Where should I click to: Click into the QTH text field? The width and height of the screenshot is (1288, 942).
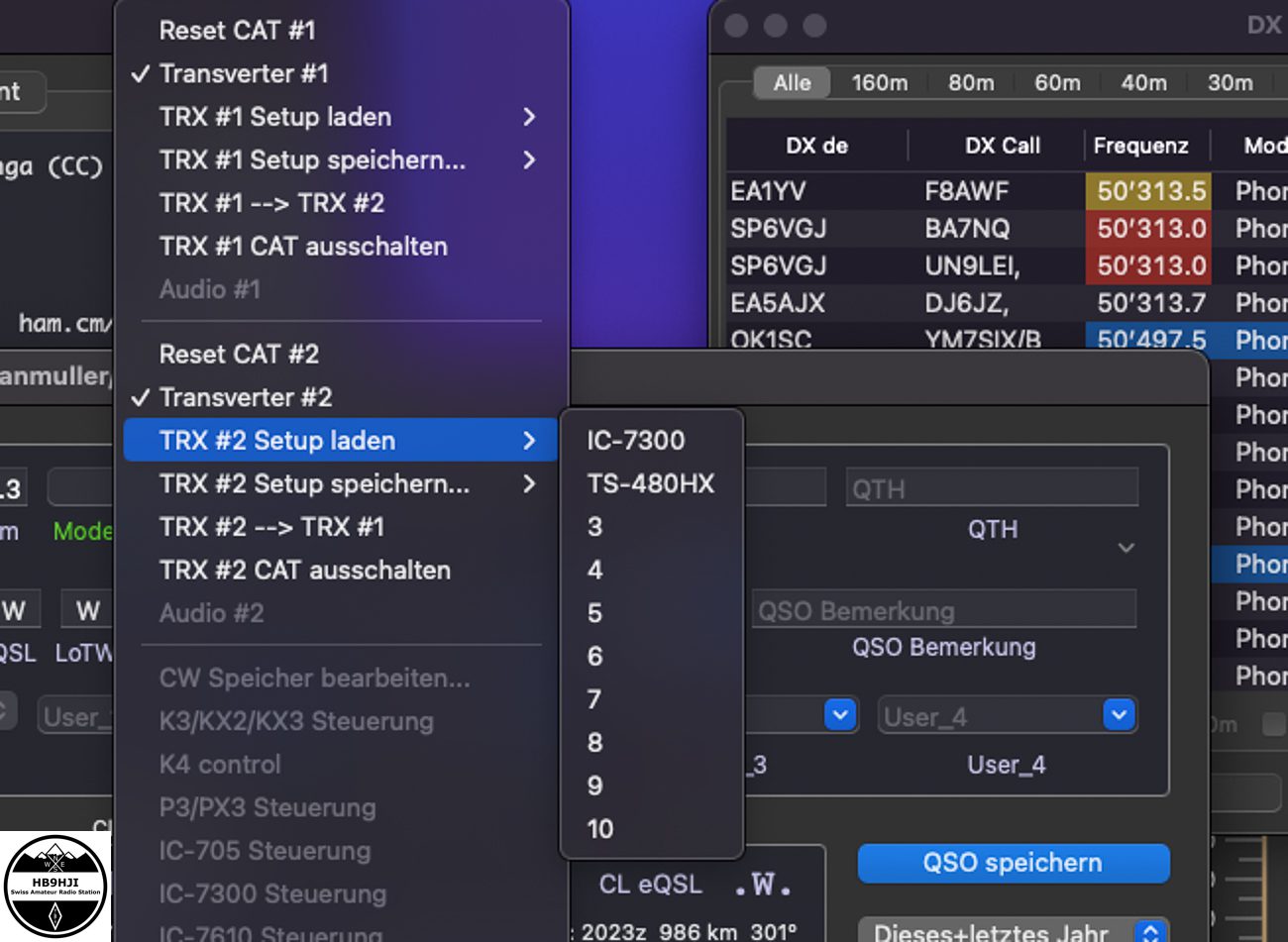991,488
